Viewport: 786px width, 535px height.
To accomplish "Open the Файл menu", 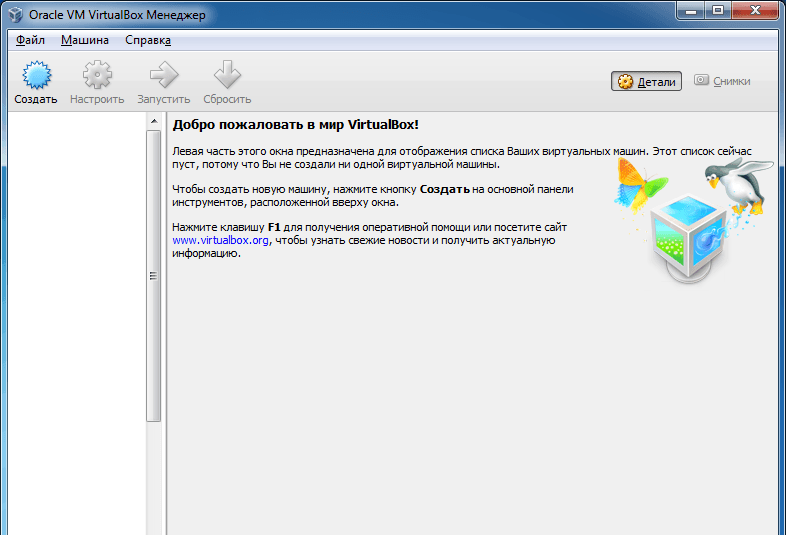I will [x=31, y=40].
